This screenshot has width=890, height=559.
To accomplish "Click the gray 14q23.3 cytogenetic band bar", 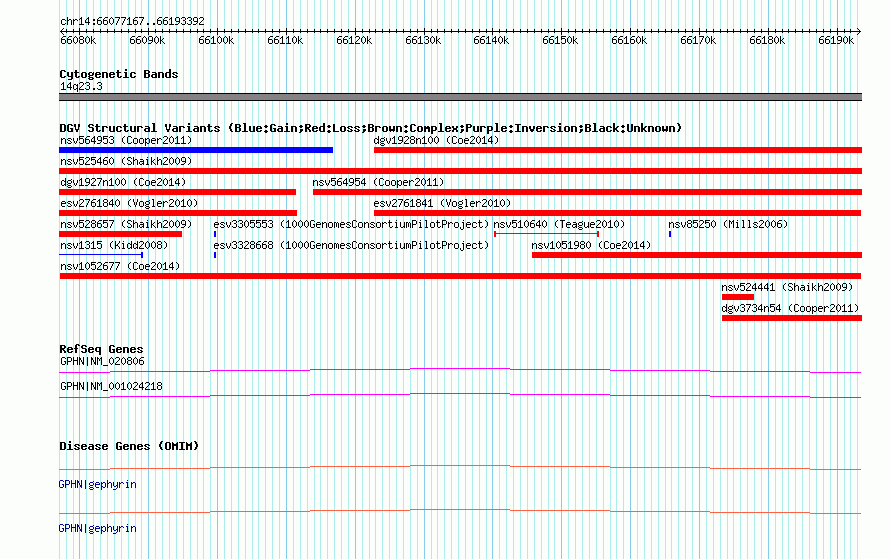I will pos(460,97).
